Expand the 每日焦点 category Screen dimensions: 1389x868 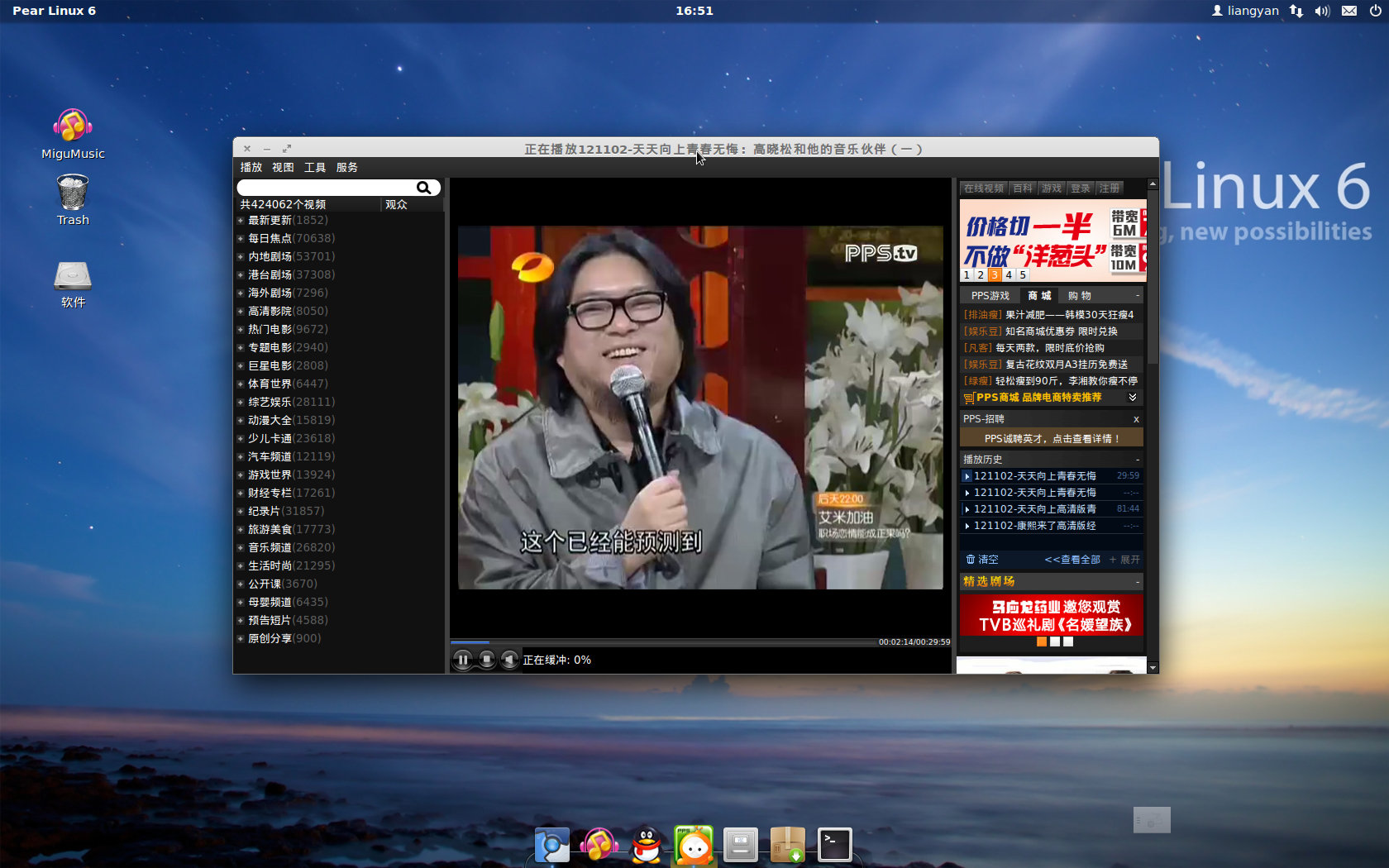241,238
